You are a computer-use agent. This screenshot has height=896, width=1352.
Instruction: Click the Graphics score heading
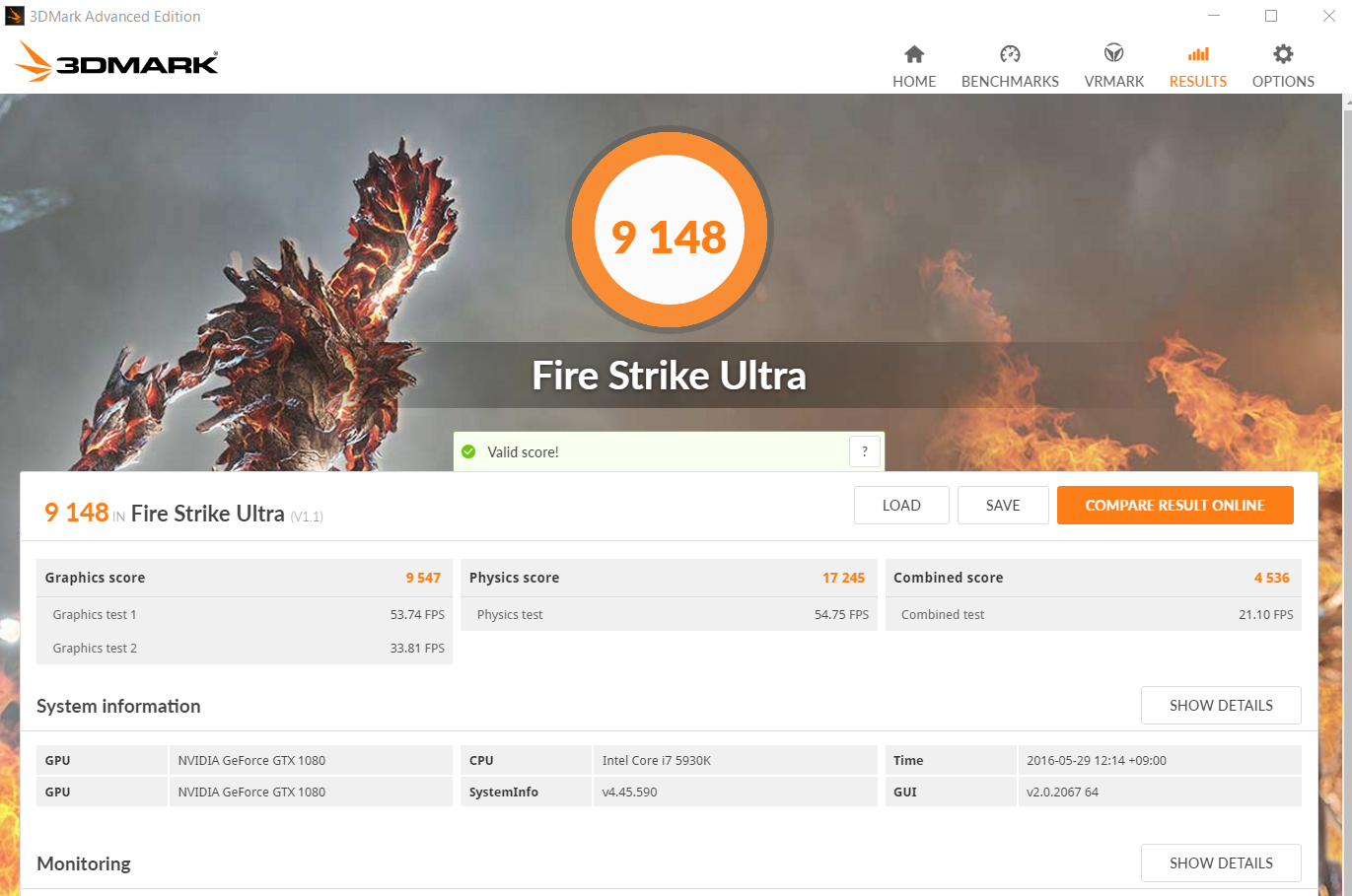tap(95, 578)
